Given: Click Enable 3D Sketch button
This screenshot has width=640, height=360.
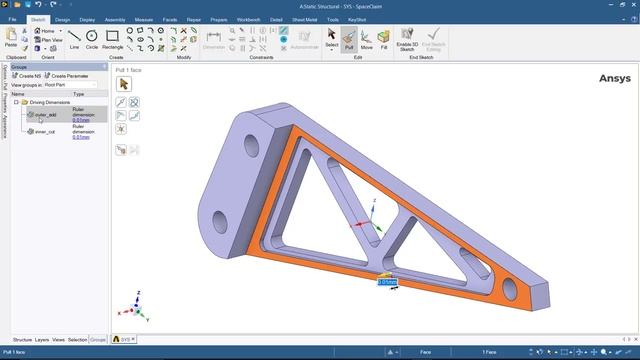Looking at the screenshot, I should (x=407, y=40).
